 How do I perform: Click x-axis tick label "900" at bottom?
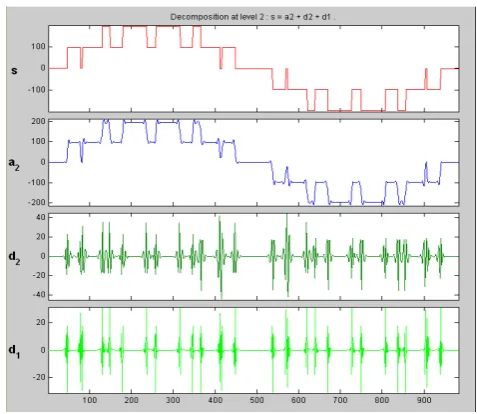pyautogui.click(x=424, y=400)
